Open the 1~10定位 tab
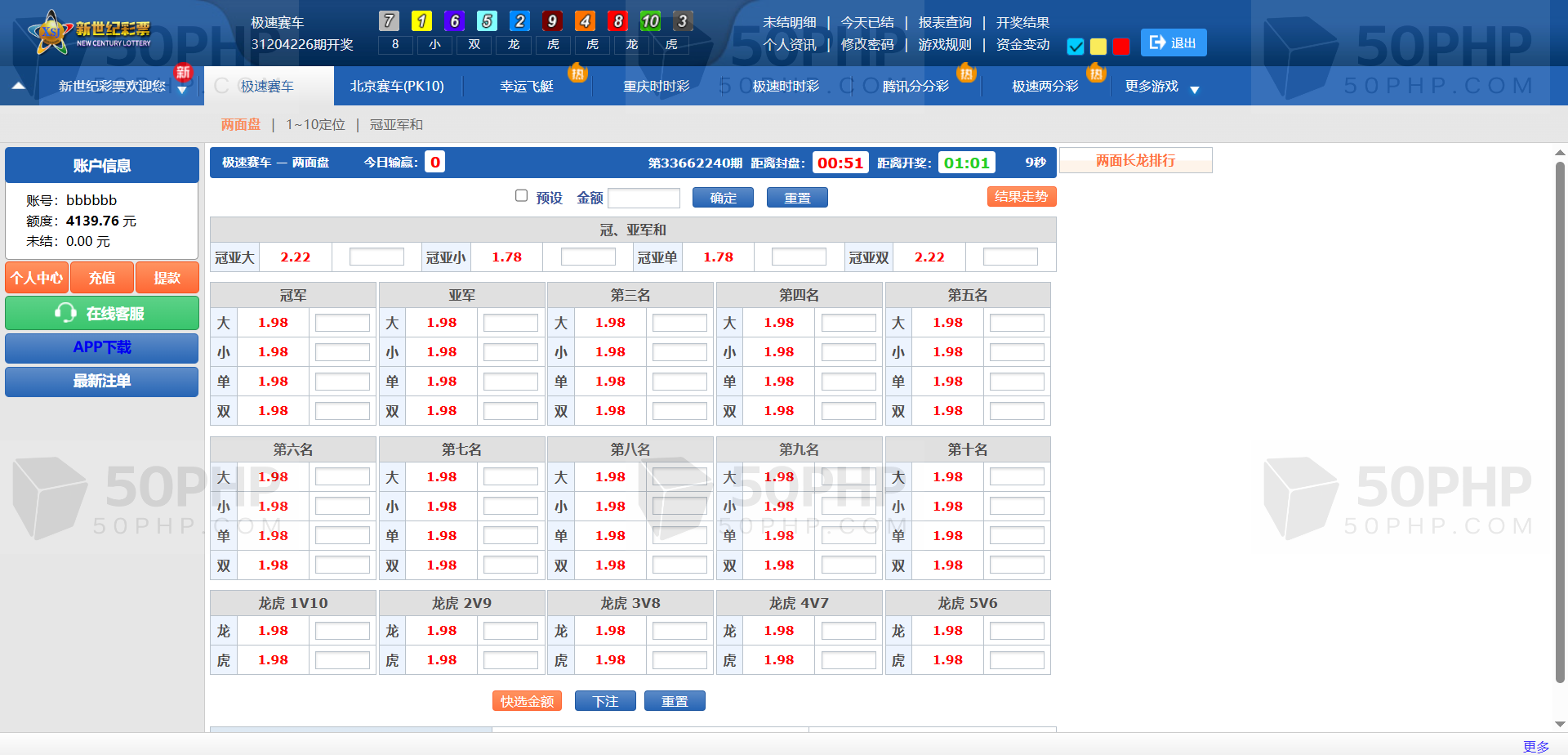Screen dimensions: 1568x755 click(315, 124)
